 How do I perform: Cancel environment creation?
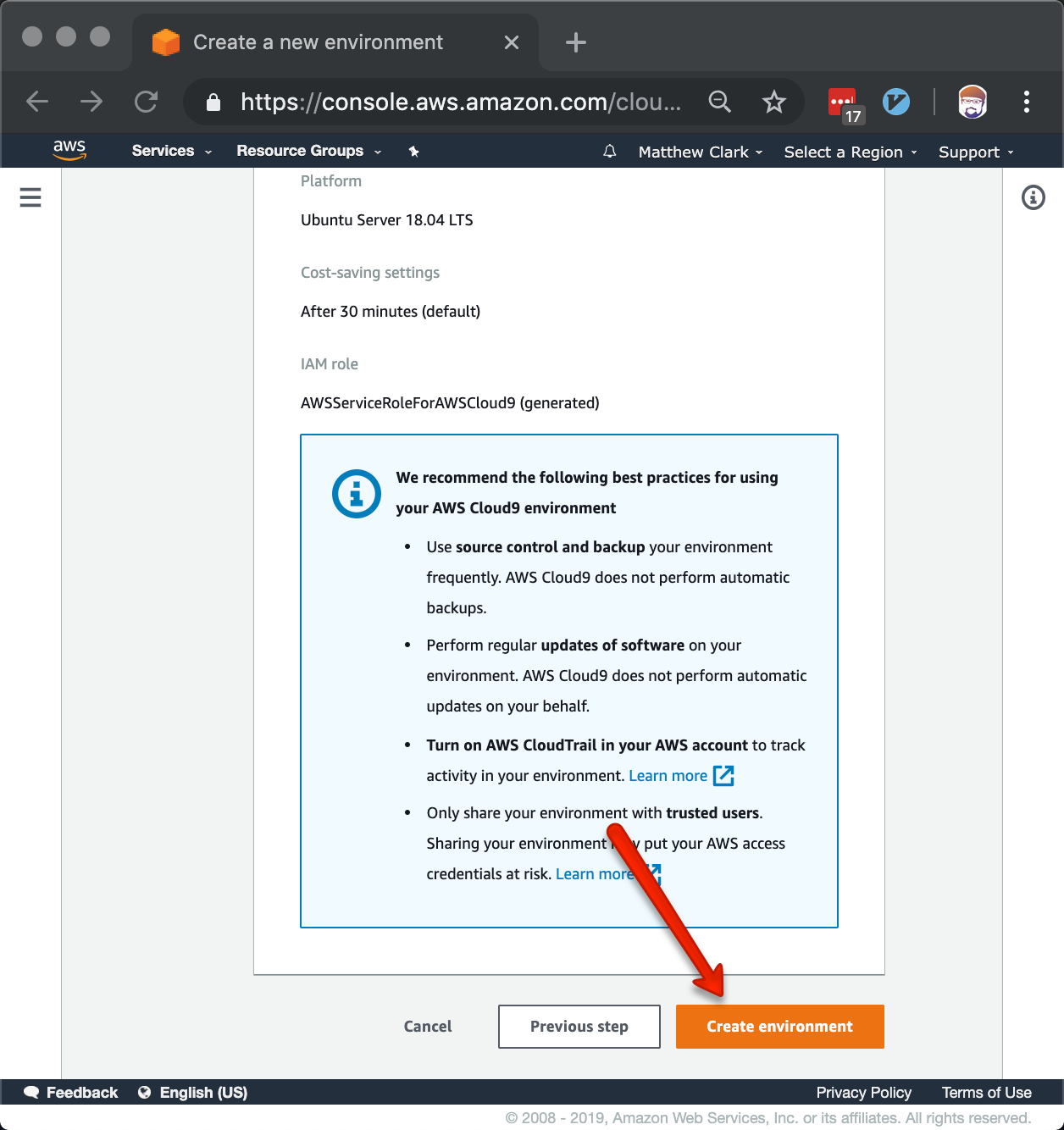428,1027
